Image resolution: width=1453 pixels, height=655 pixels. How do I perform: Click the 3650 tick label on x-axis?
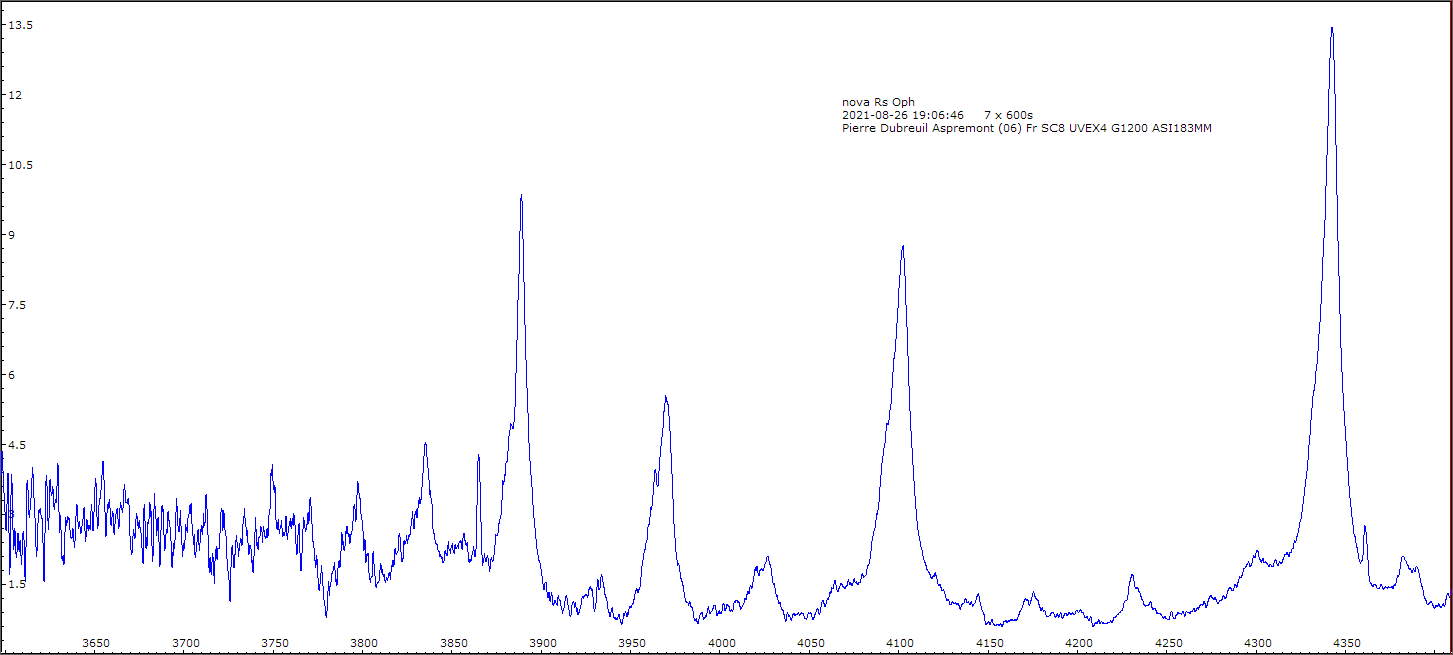[x=96, y=642]
